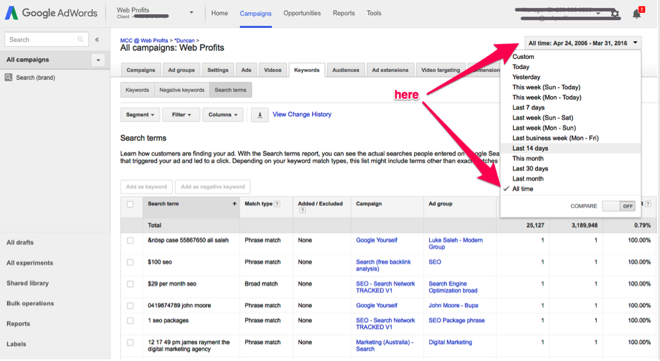
Task: Focus the sidebar Search input field
Action: pos(46,40)
